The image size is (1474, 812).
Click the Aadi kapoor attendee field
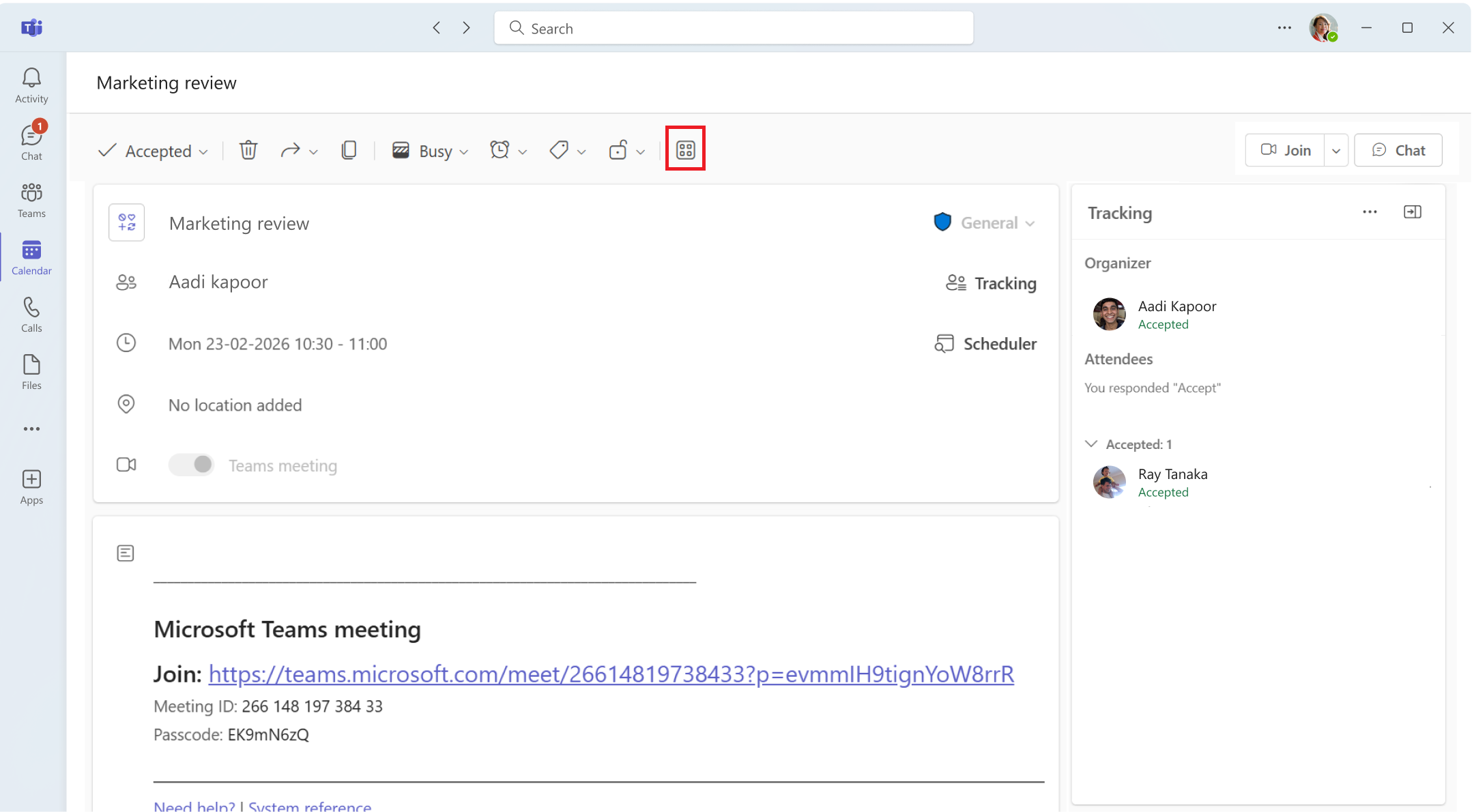tap(218, 282)
